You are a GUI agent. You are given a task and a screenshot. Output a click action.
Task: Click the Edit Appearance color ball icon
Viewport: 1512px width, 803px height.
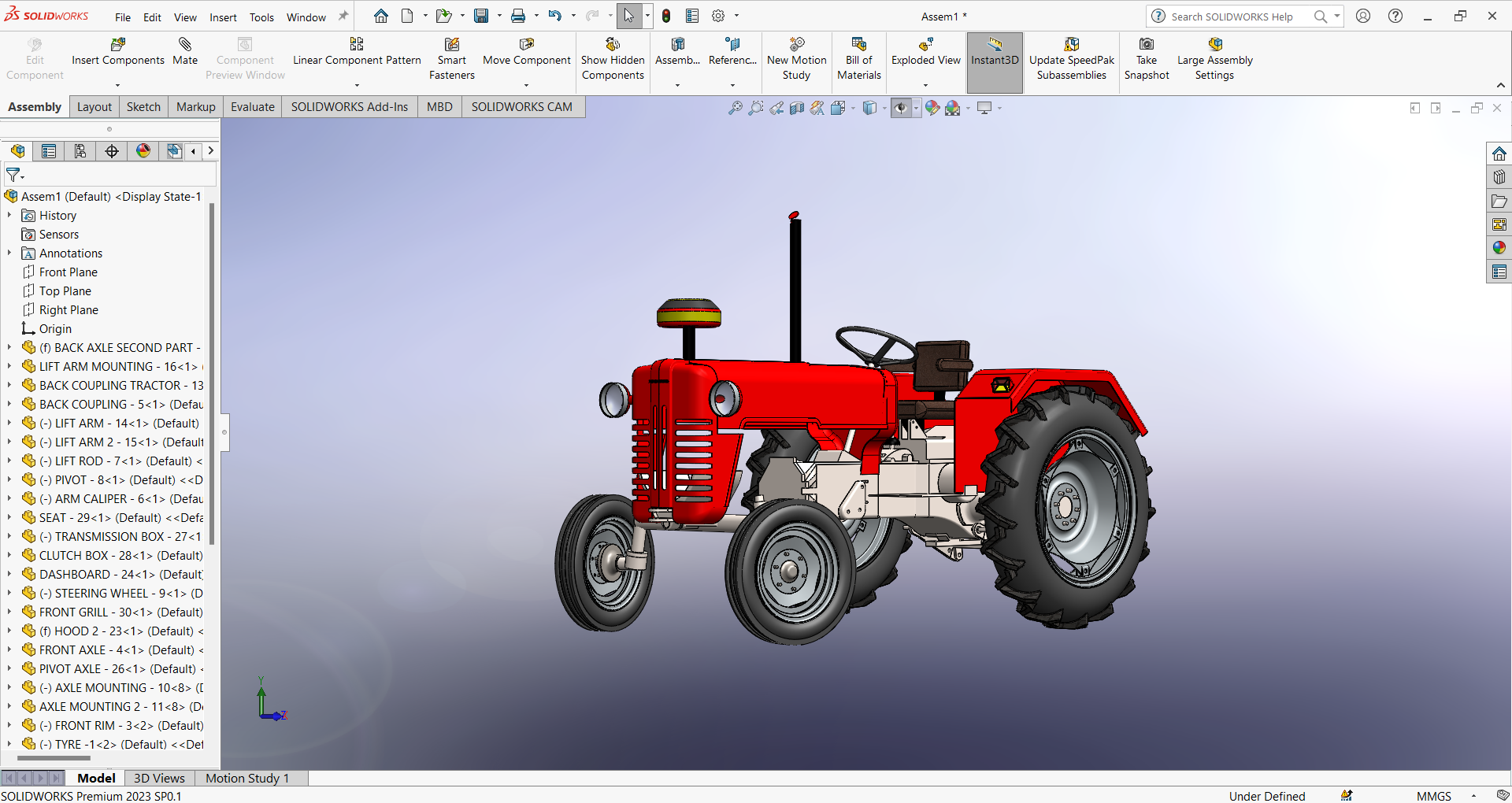point(932,108)
